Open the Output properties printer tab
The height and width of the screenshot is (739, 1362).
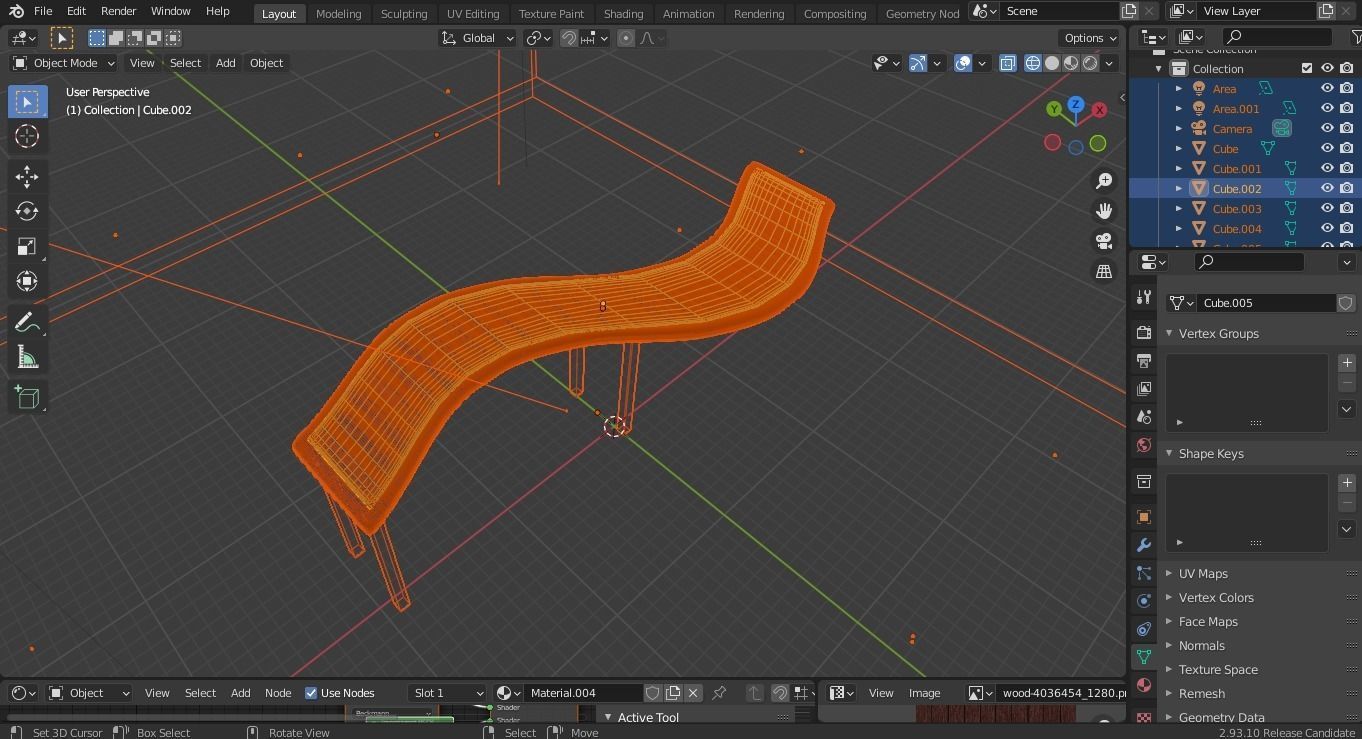click(x=1144, y=360)
